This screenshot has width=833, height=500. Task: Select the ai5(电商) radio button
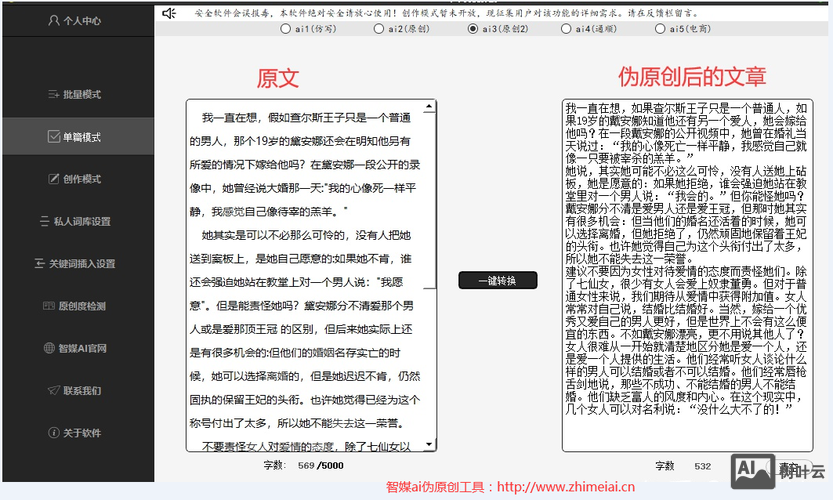click(x=661, y=29)
